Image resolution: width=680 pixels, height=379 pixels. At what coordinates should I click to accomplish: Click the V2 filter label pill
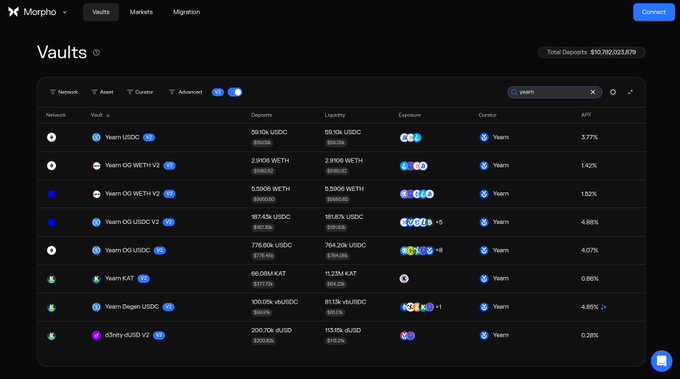[218, 92]
